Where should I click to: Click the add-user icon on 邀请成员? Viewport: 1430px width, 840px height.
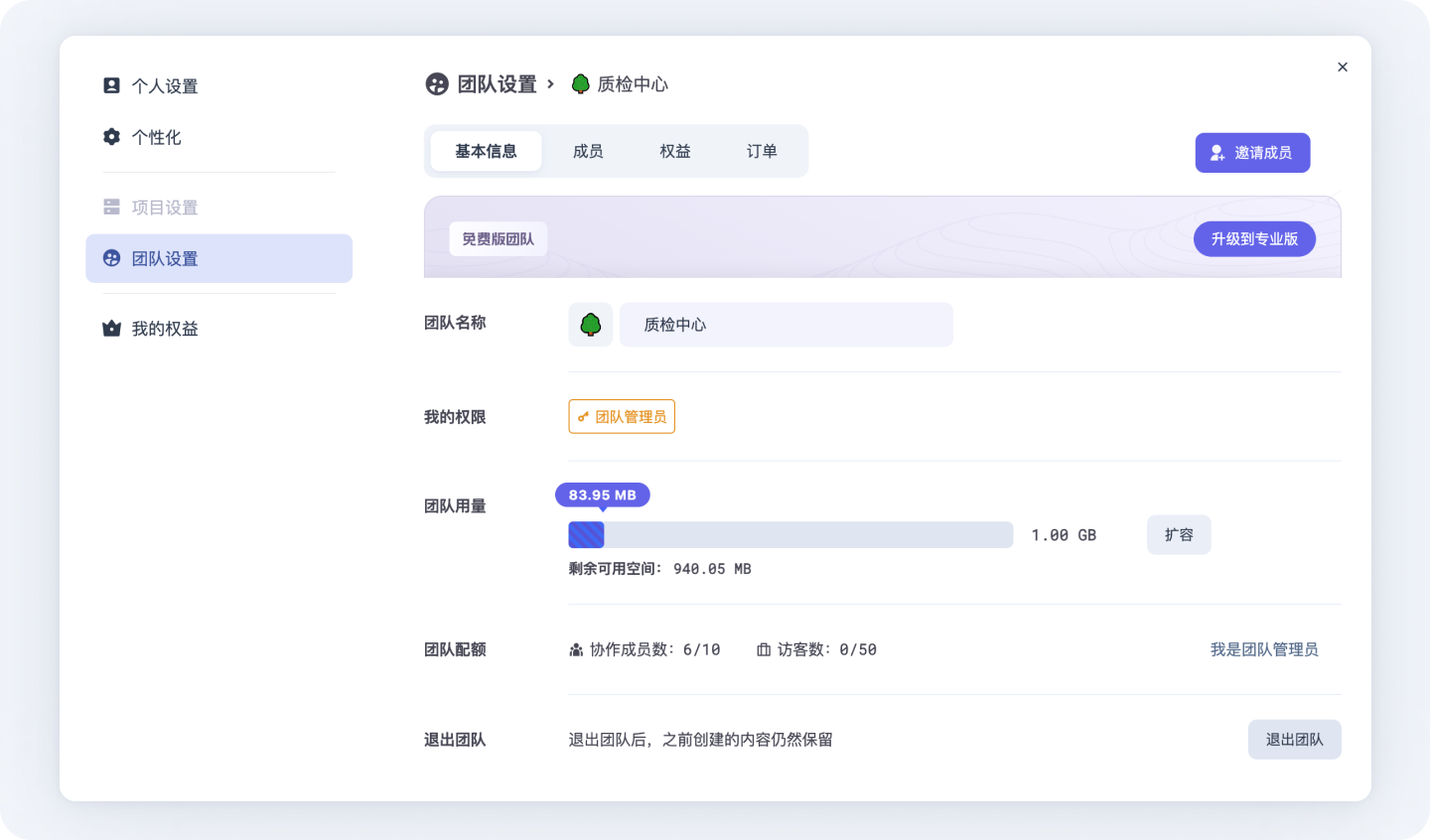click(x=1217, y=153)
